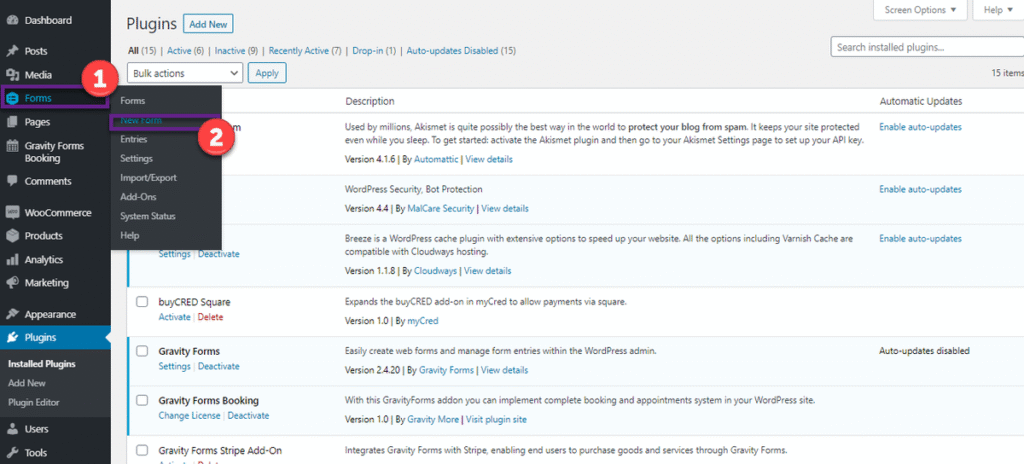Click the Analytics bar chart icon

point(12,260)
